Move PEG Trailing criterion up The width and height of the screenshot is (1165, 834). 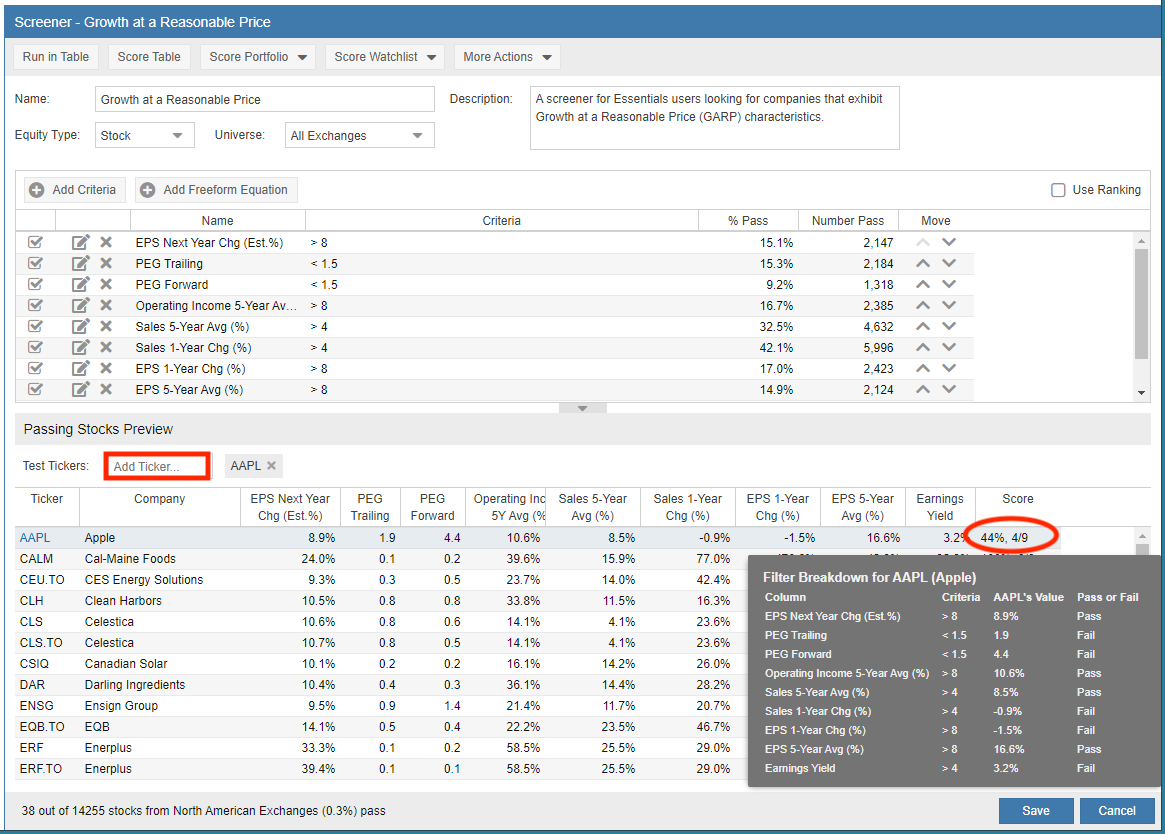tap(923, 263)
